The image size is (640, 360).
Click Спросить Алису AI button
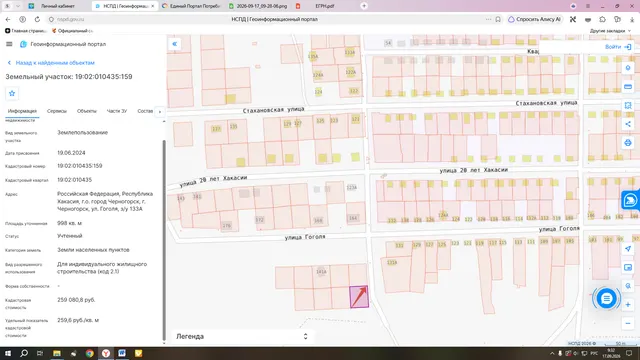535,19
